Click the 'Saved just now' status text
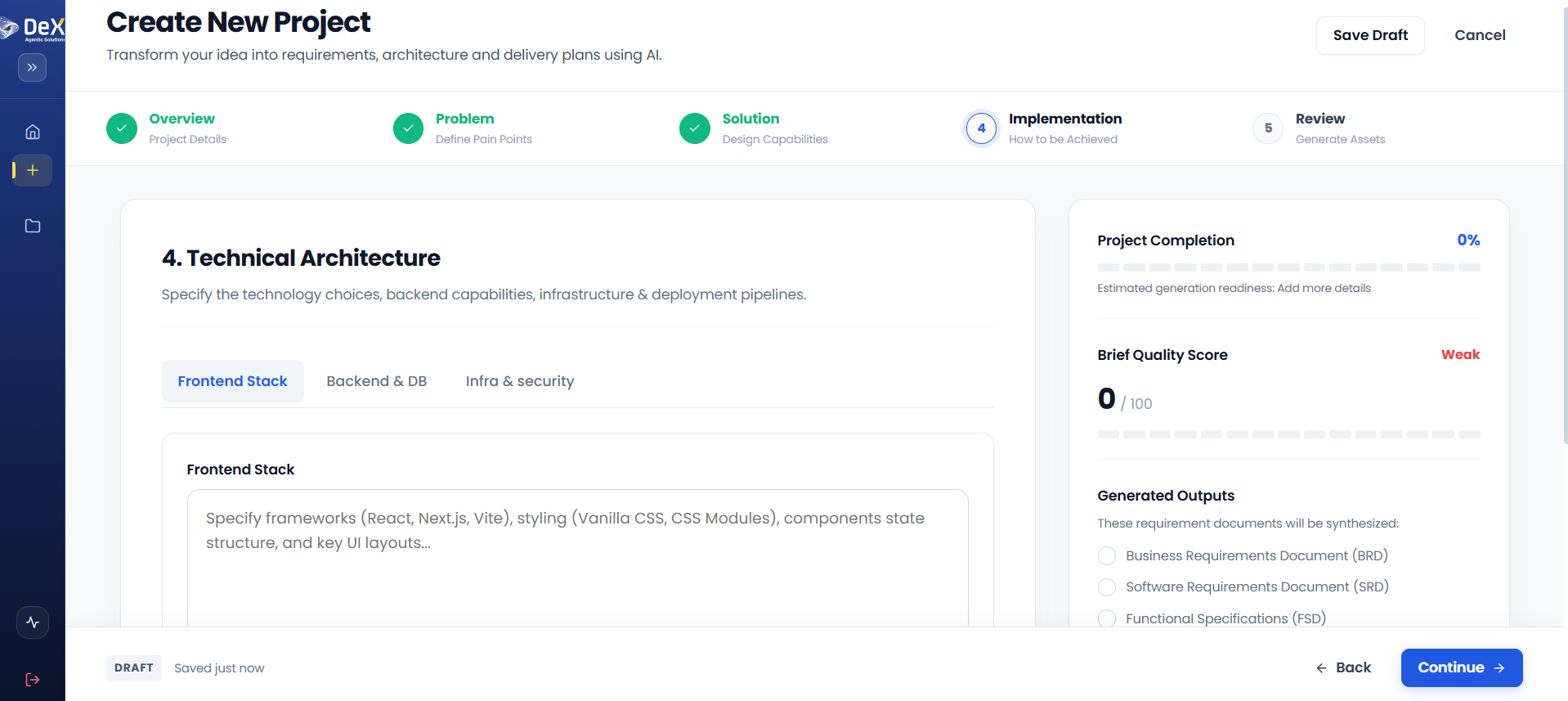Screen dimensions: 1568x701 219,668
